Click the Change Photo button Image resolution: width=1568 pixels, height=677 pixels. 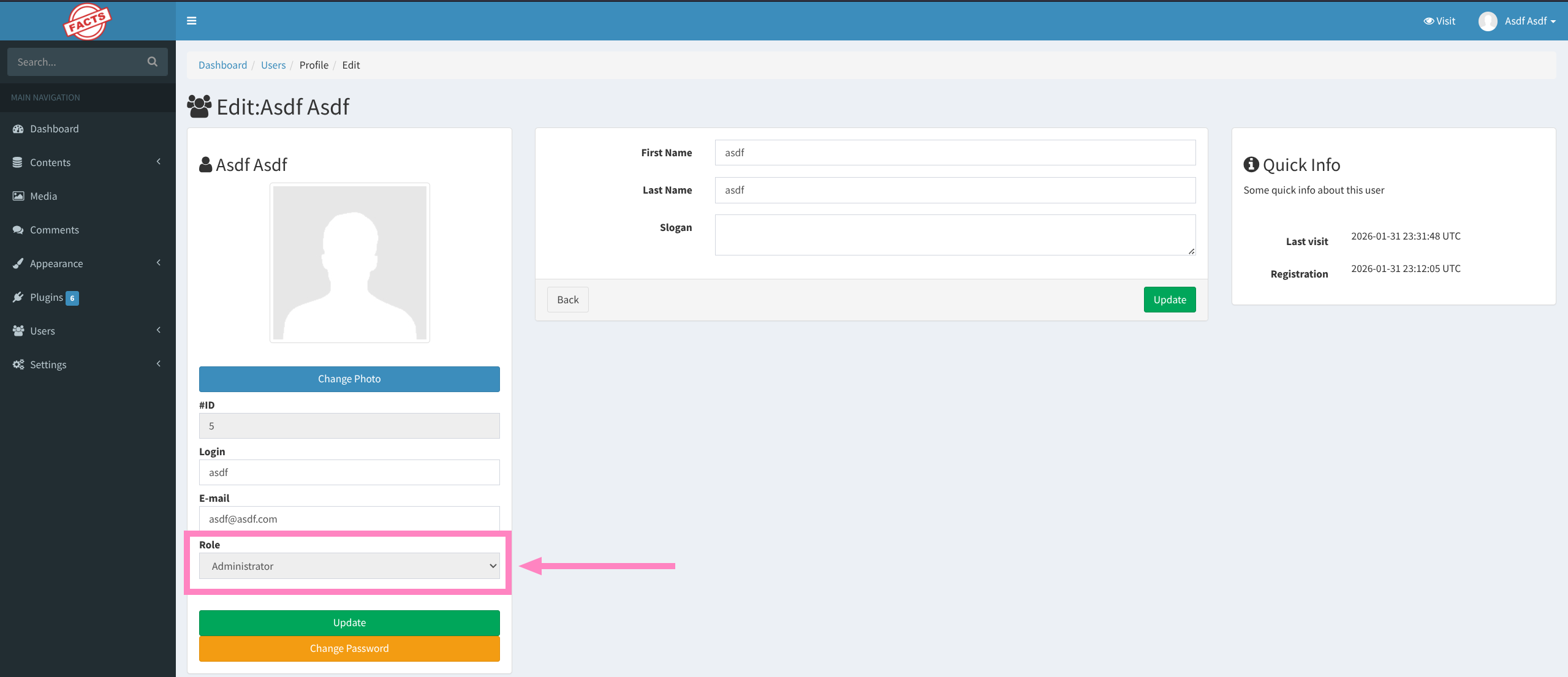pyautogui.click(x=349, y=379)
